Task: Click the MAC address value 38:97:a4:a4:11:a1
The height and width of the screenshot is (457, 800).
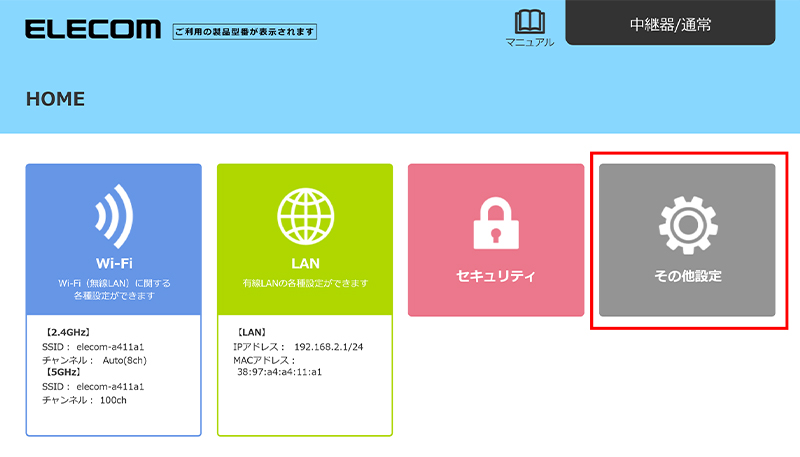Action: [x=278, y=371]
